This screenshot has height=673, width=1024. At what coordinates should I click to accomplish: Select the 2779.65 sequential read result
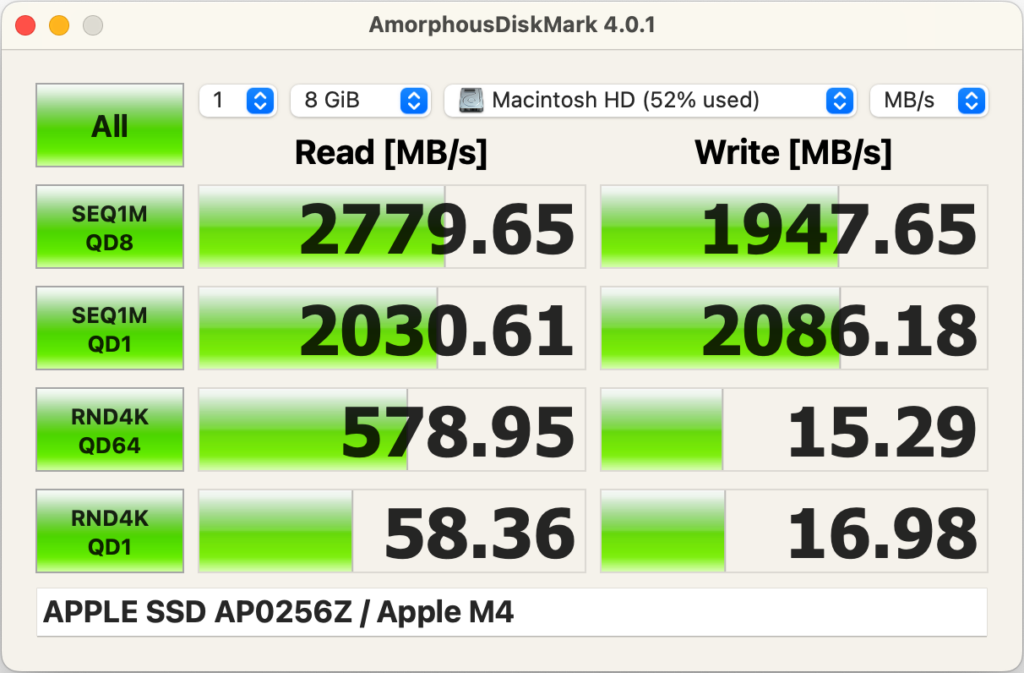click(392, 227)
